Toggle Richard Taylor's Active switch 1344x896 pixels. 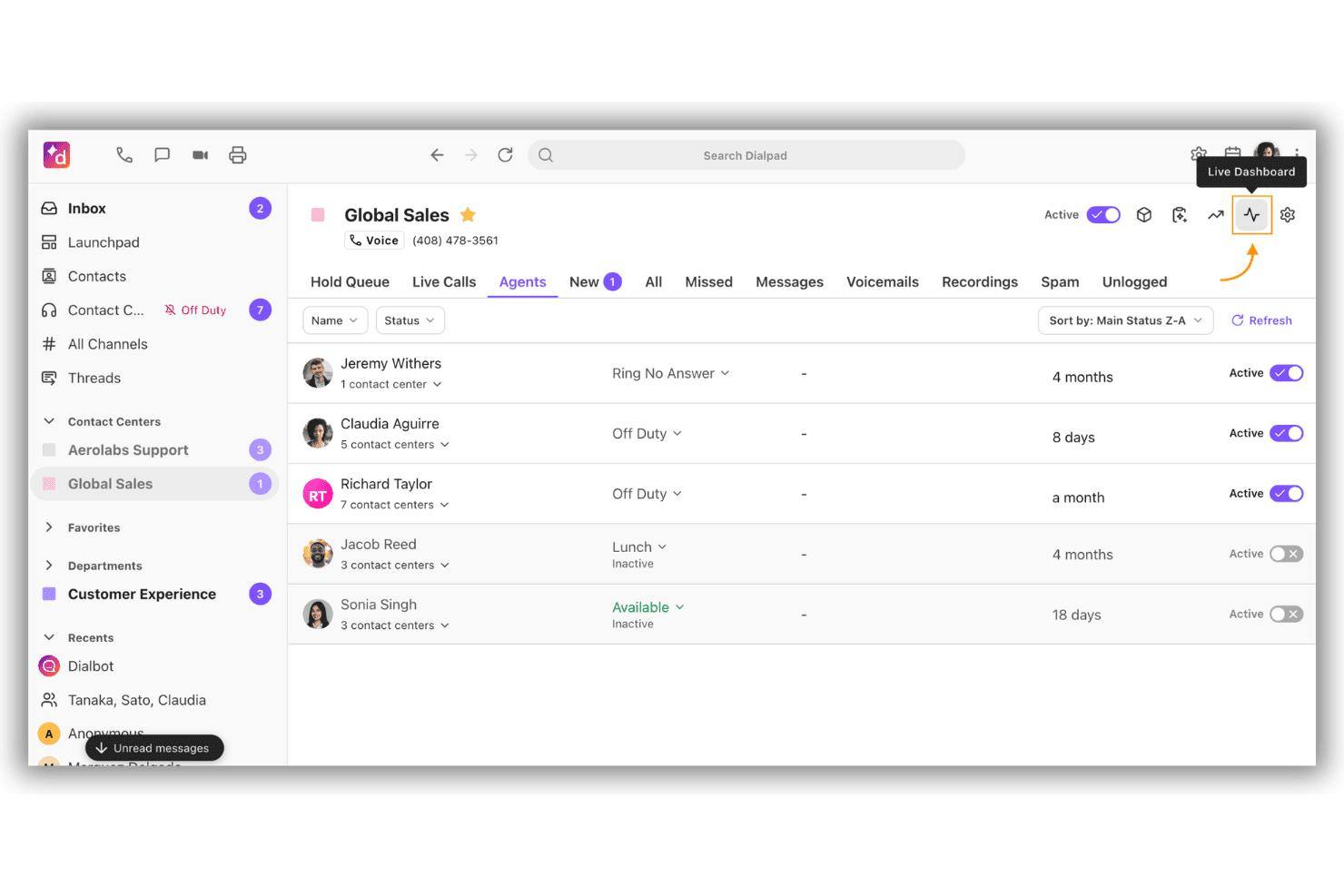click(x=1287, y=494)
